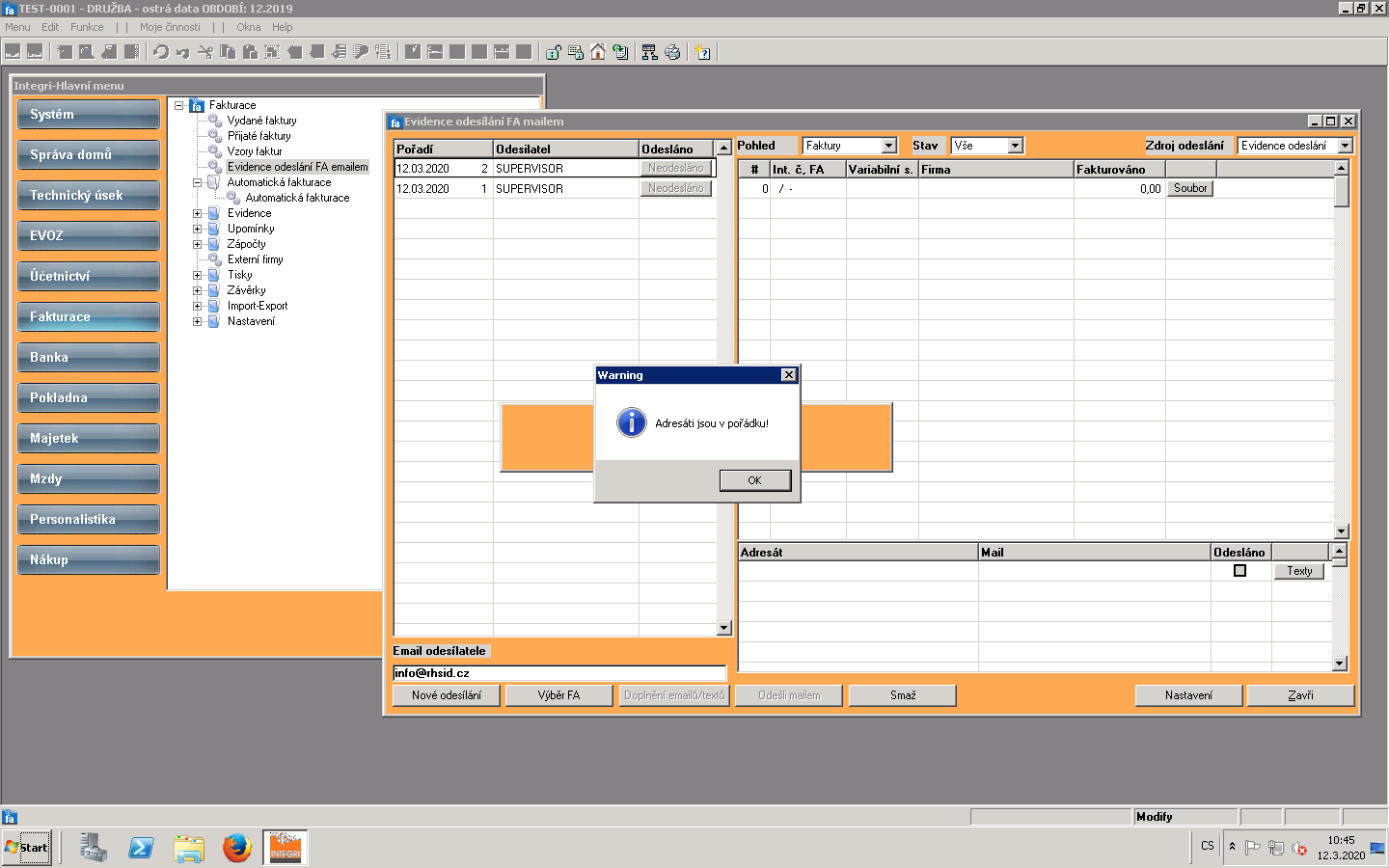Image resolution: width=1389 pixels, height=868 pixels.
Task: Open the Účetnictví module in main menu
Action: pyautogui.click(x=89, y=276)
